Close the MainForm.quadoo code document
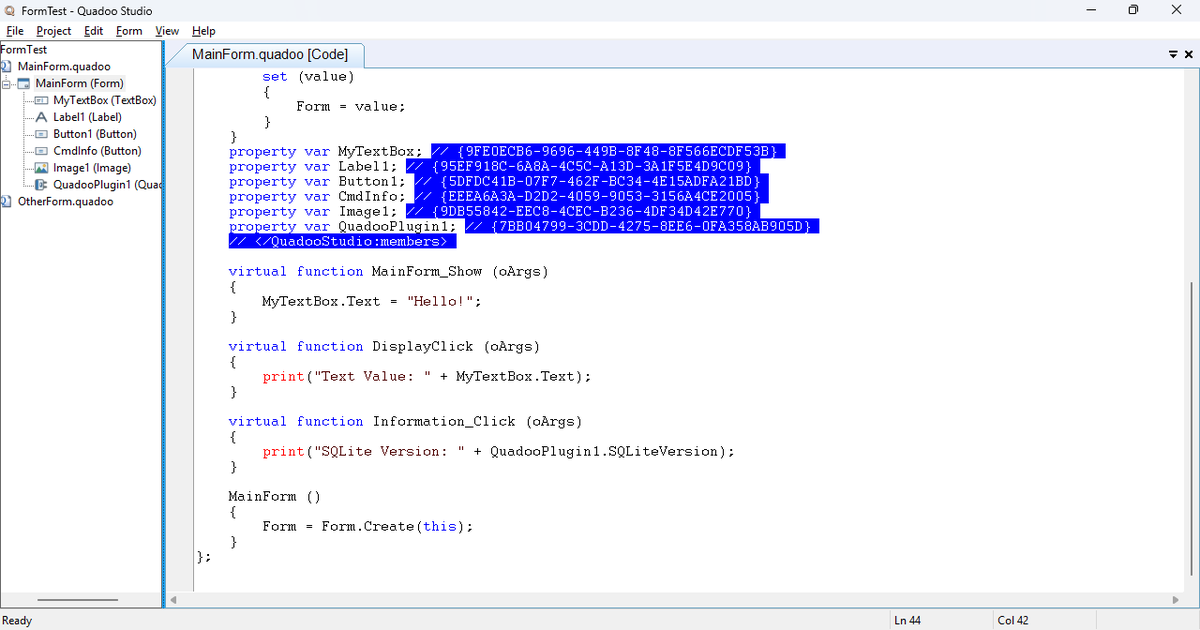The width and height of the screenshot is (1200, 630). 1189,54
